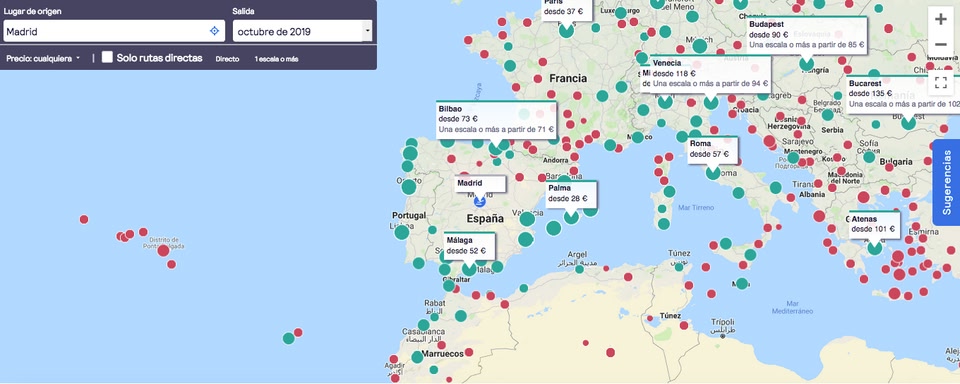Open the map in fullscreen view
Image resolution: width=960 pixels, height=384 pixels.
coord(940,83)
